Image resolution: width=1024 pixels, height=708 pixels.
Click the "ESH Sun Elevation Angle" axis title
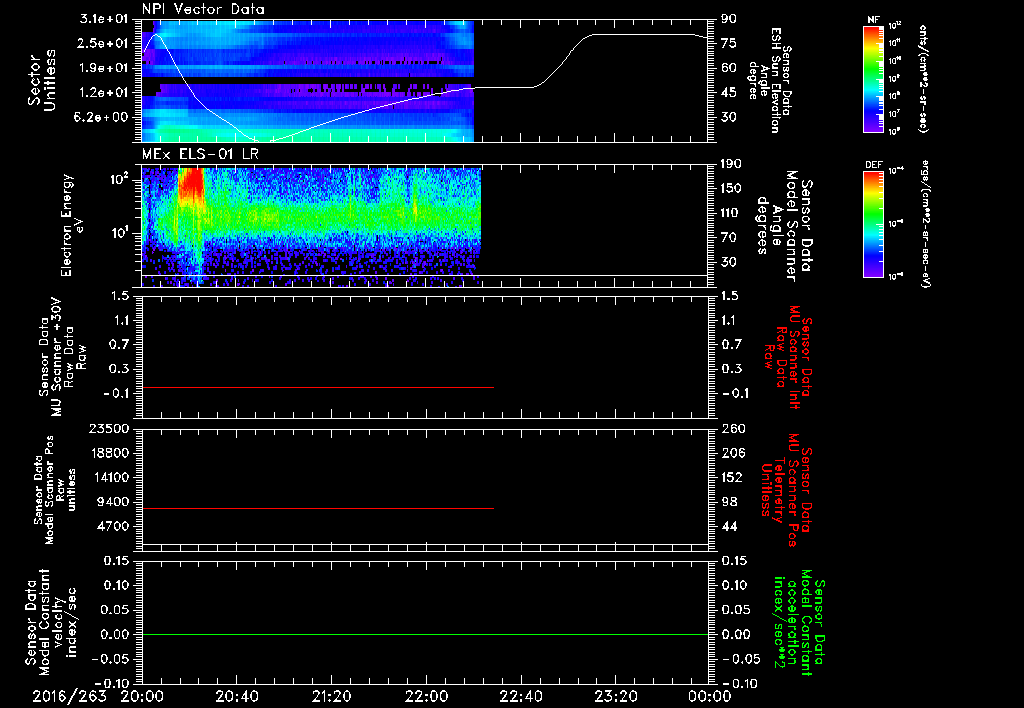[769, 80]
